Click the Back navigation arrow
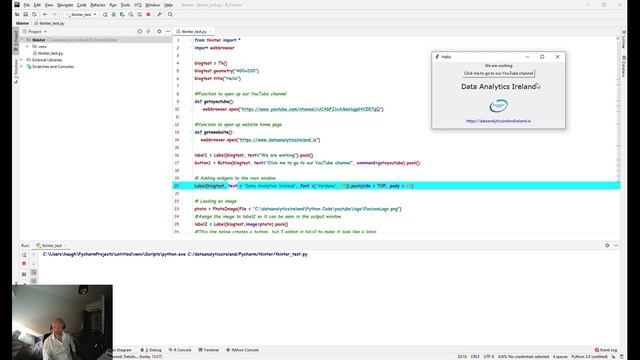The width and height of the screenshot is (640, 360). [x=45, y=14]
